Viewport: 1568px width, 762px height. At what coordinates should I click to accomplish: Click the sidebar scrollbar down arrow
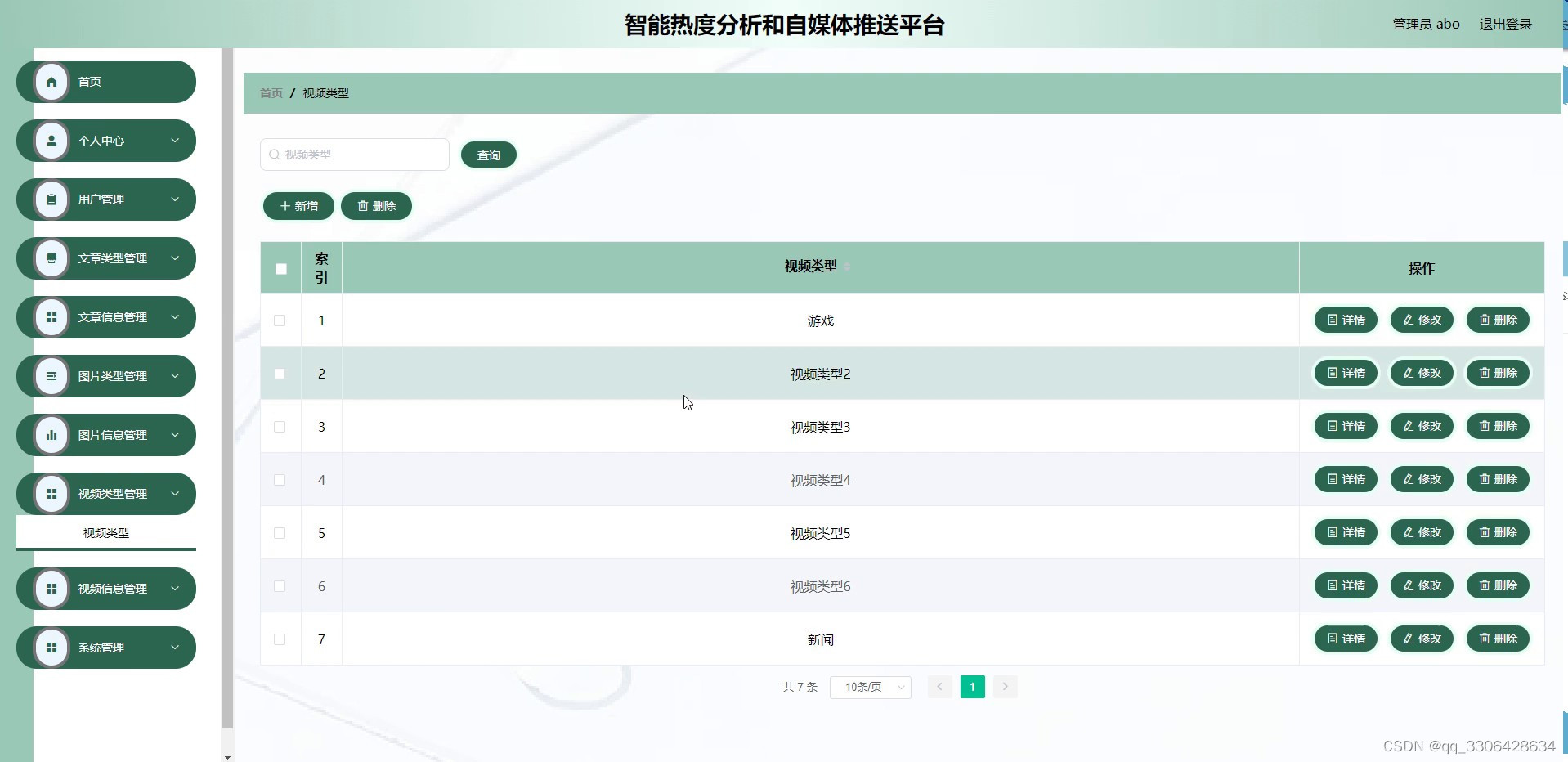(227, 757)
